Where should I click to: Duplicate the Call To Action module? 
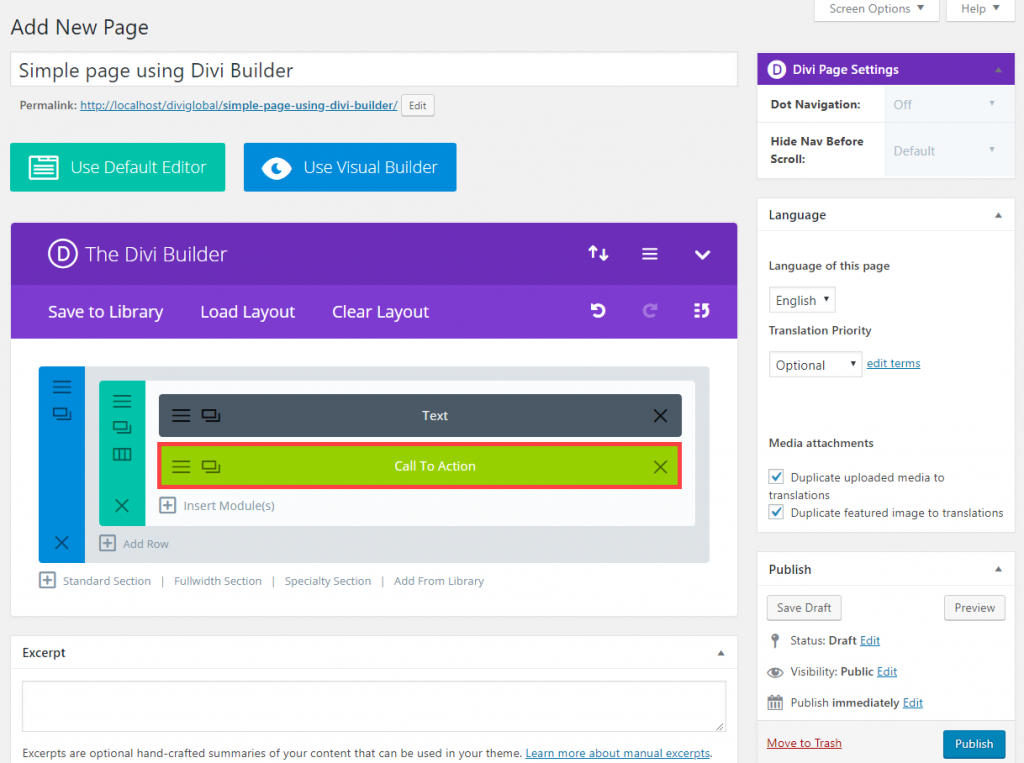[x=211, y=466]
